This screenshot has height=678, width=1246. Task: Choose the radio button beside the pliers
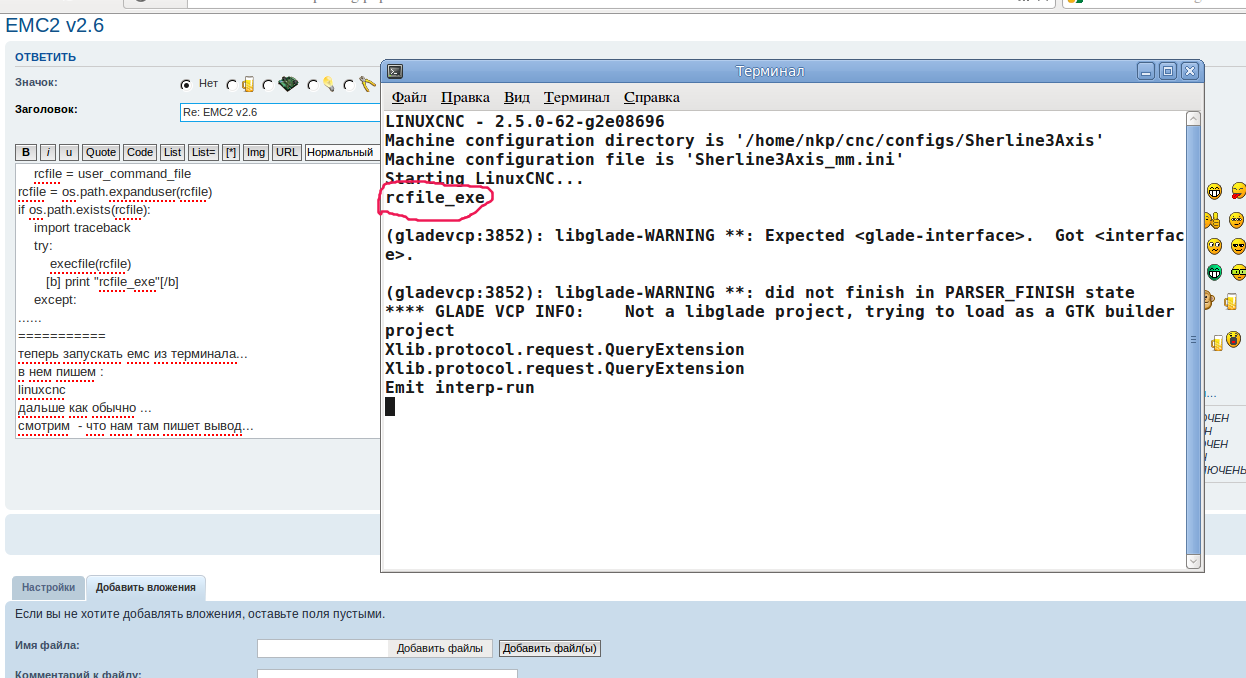[348, 85]
